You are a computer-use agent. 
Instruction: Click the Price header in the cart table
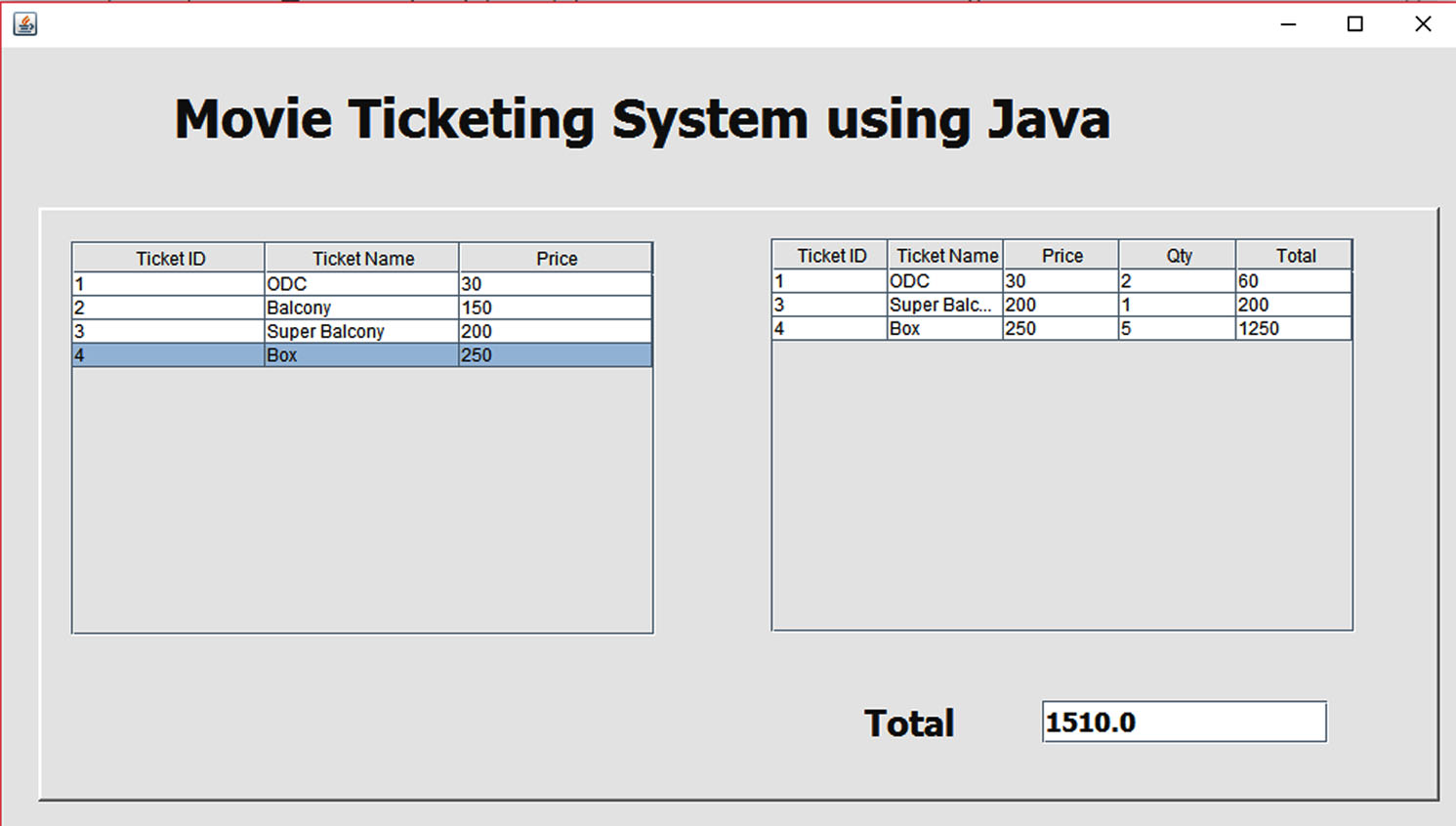[1061, 255]
